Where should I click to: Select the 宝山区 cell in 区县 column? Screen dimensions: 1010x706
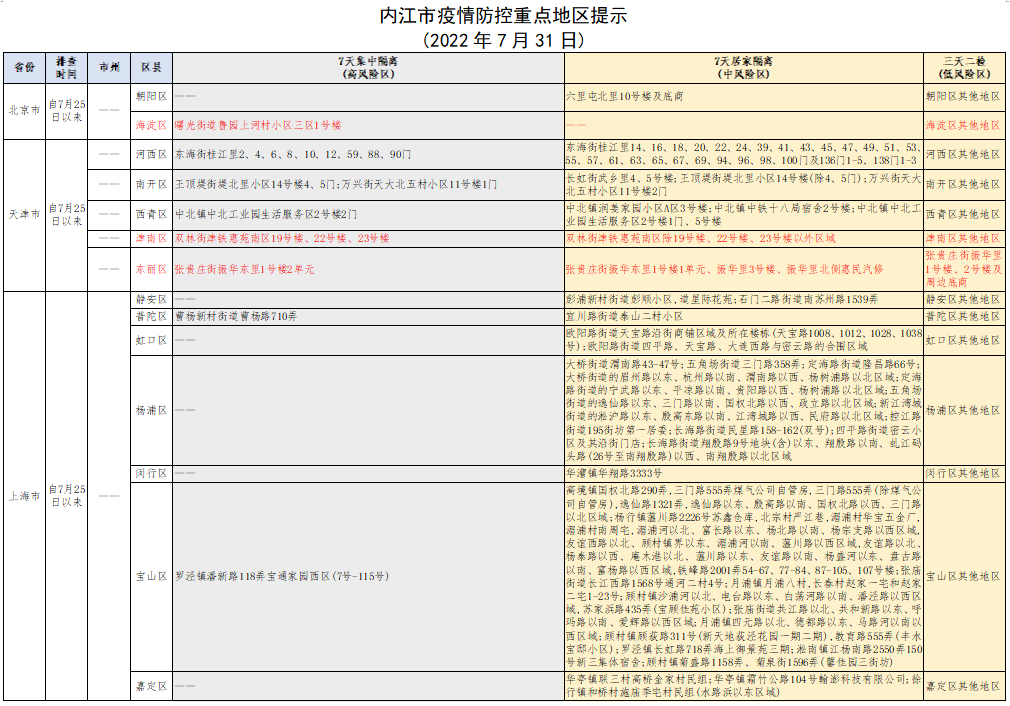[x=152, y=577]
